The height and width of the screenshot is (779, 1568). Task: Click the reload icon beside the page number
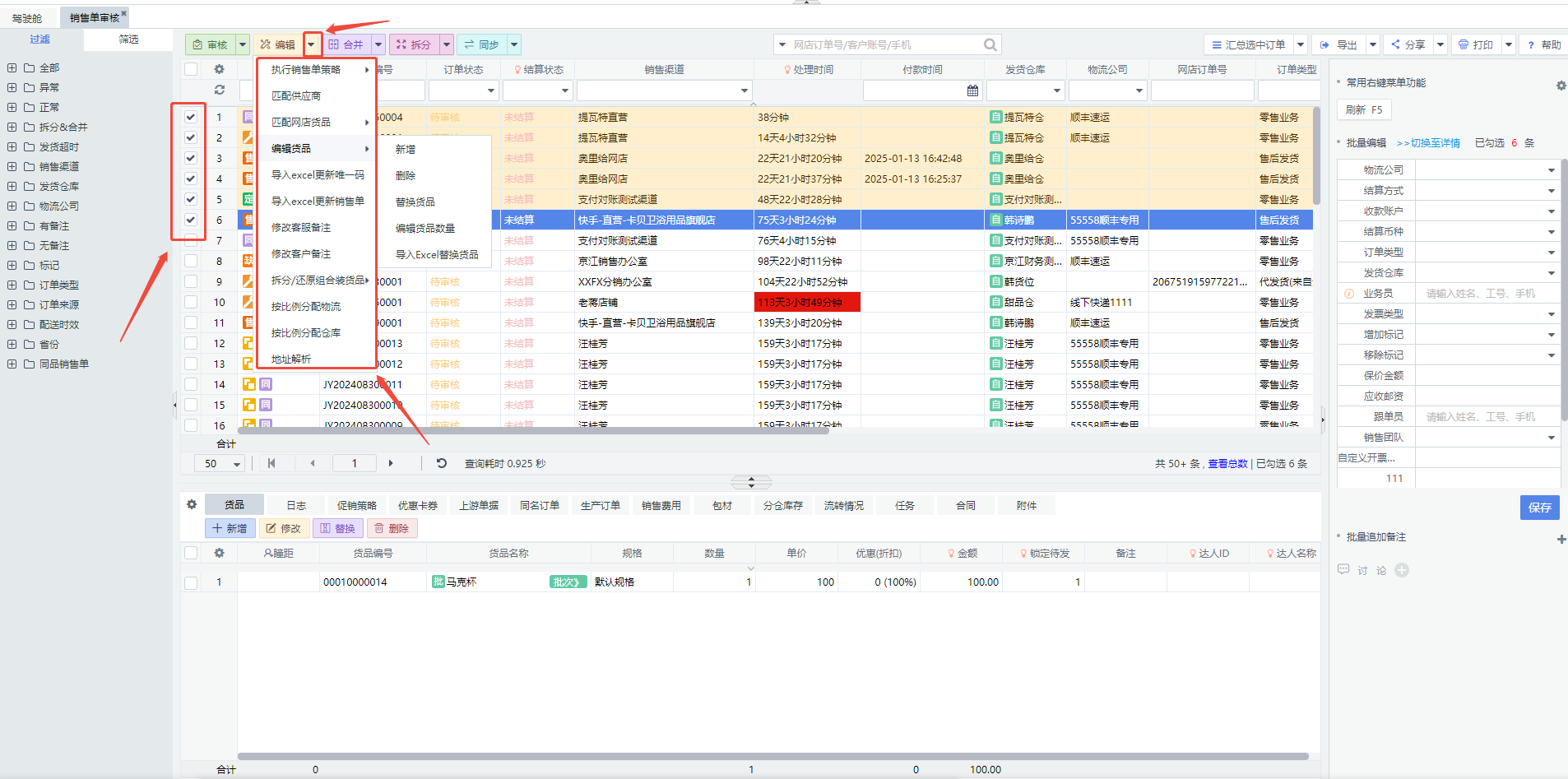coord(441,463)
